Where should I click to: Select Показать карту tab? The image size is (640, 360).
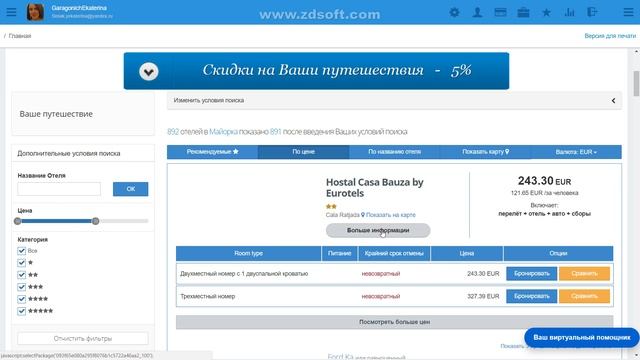coord(485,152)
